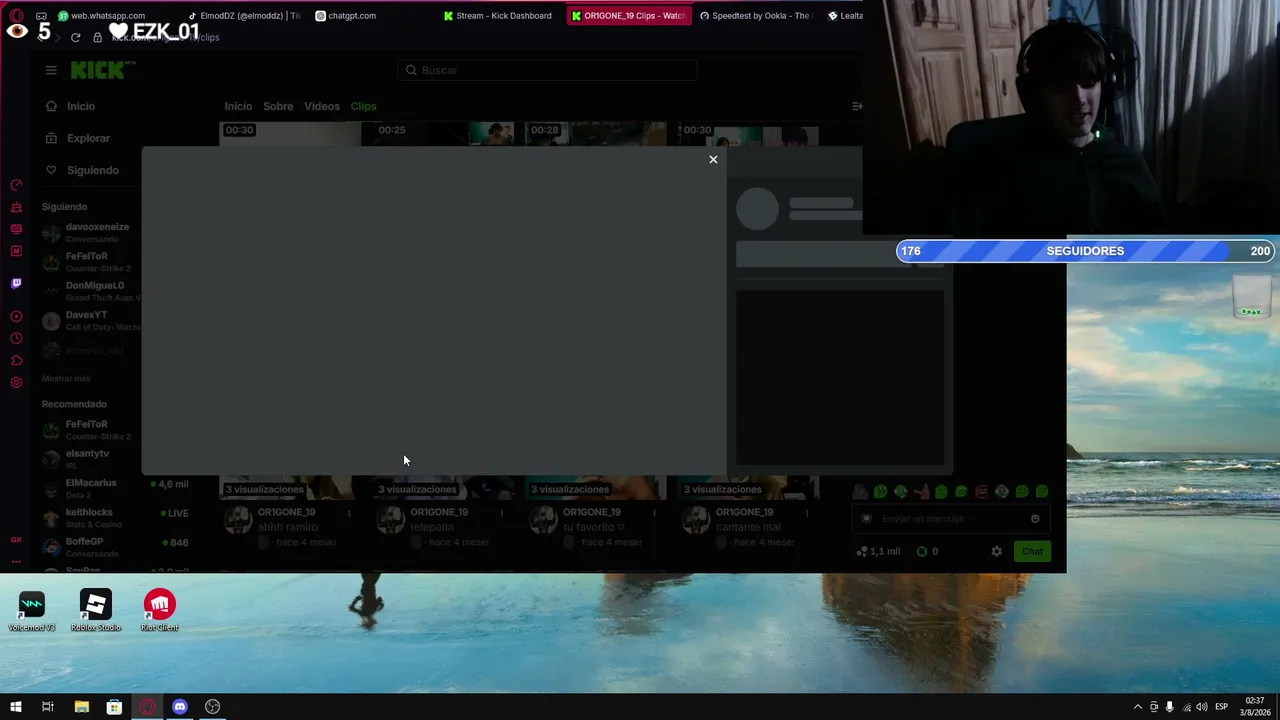Select the Clips tab

363,106
